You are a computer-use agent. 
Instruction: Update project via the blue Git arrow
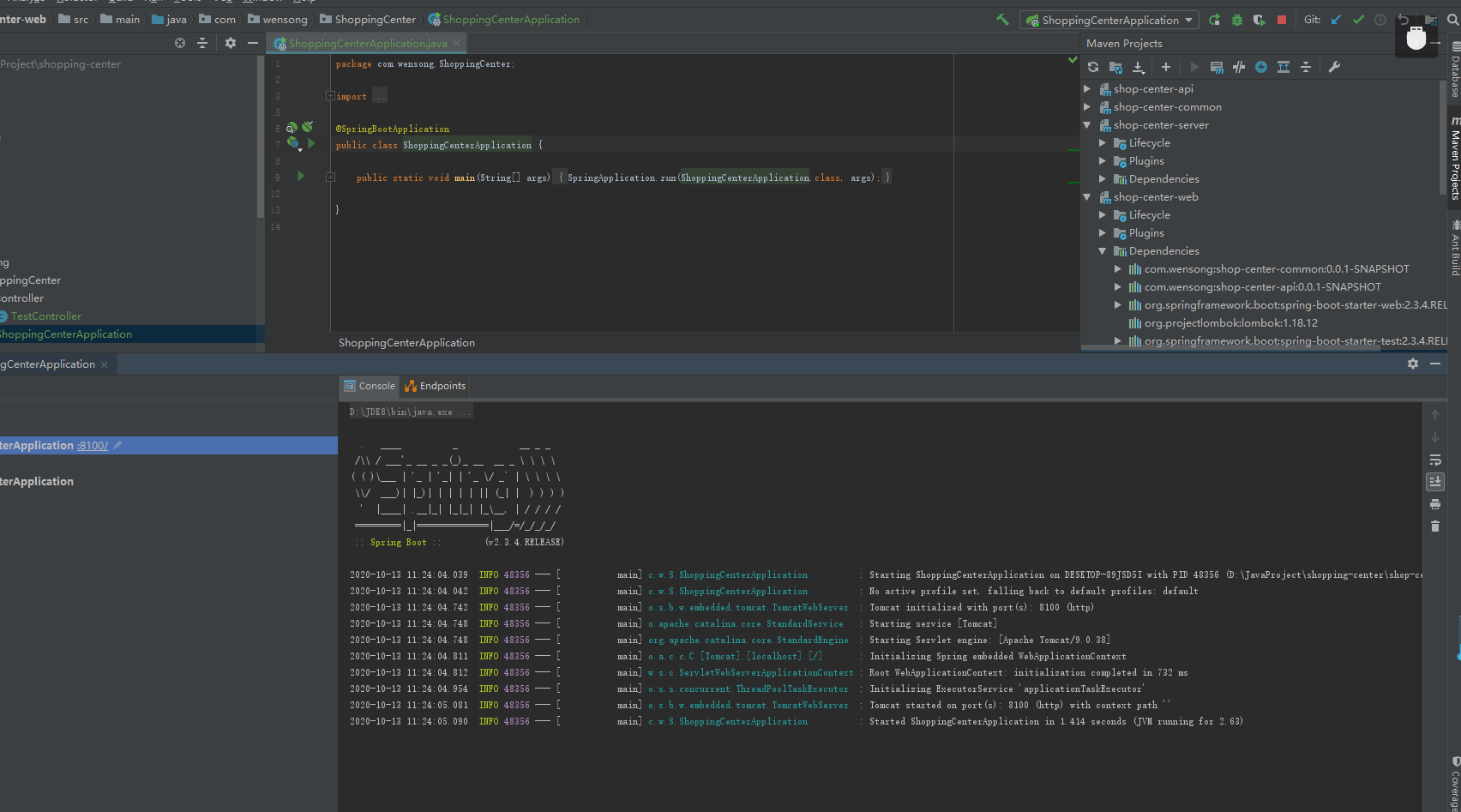1336,20
